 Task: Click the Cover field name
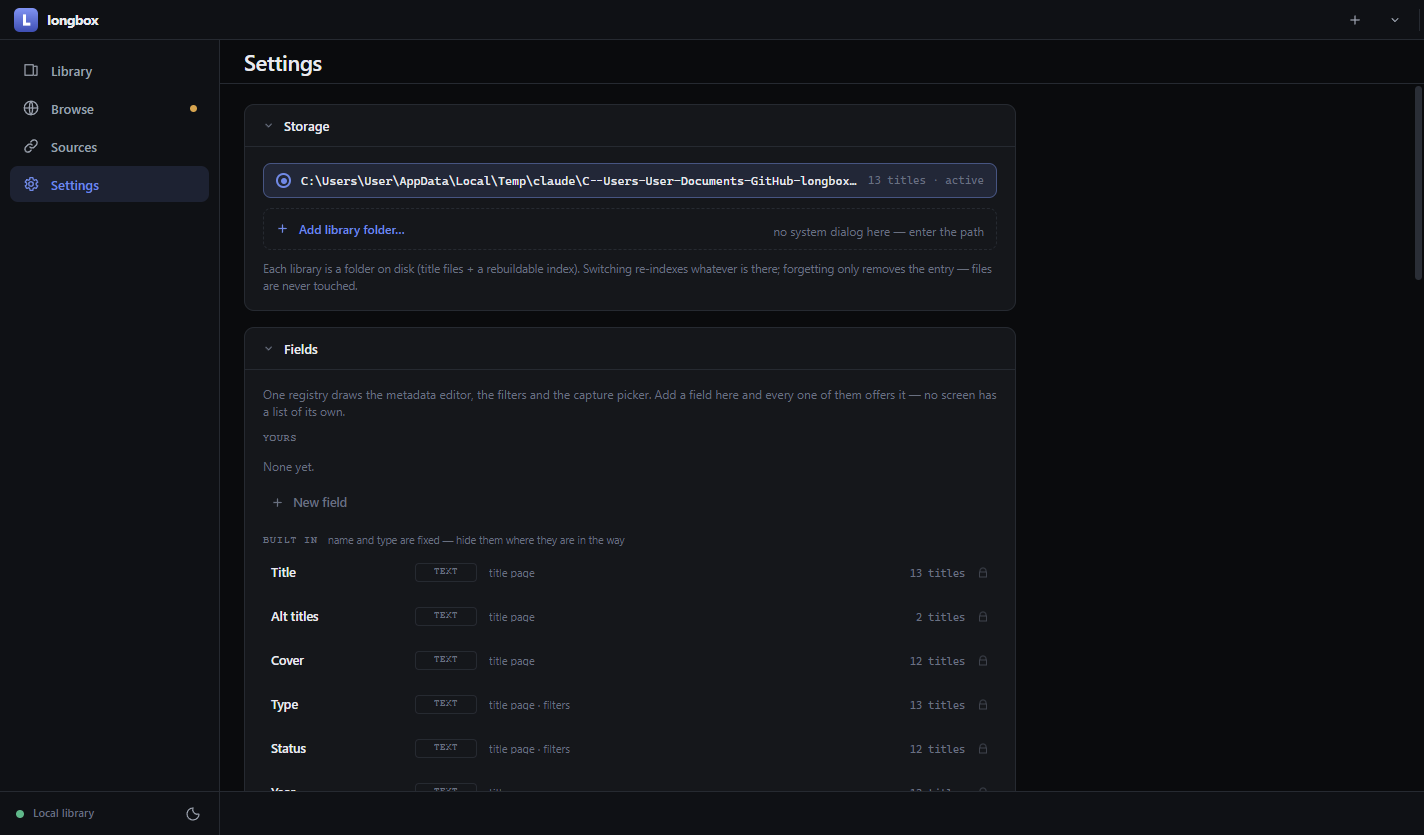287,661
